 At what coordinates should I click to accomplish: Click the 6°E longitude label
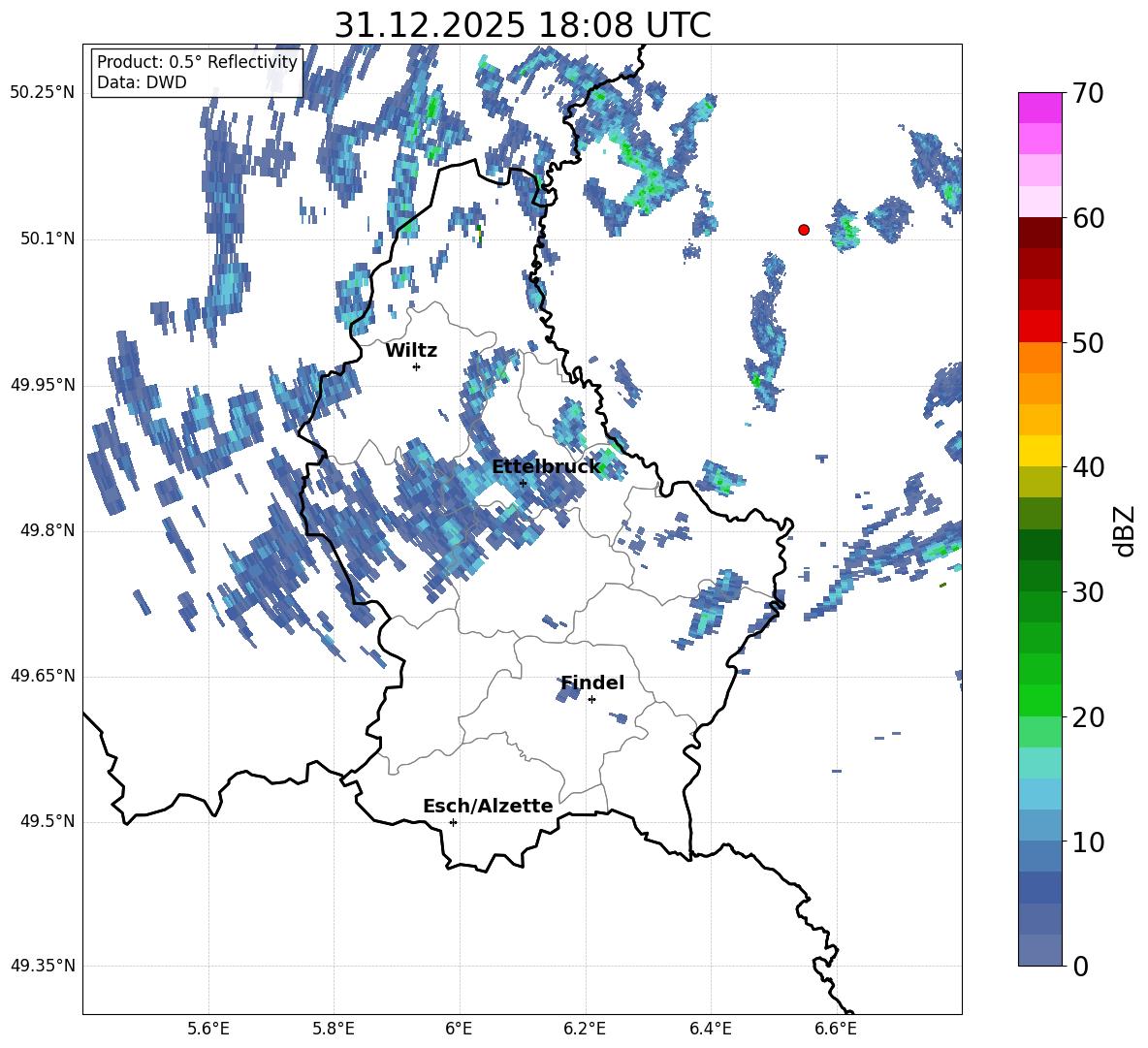click(459, 1029)
